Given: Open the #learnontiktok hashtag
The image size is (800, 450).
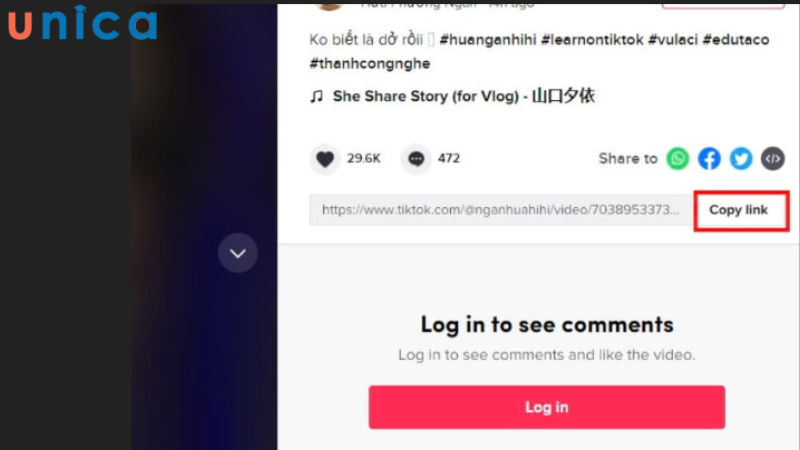Looking at the screenshot, I should pyautogui.click(x=592, y=40).
